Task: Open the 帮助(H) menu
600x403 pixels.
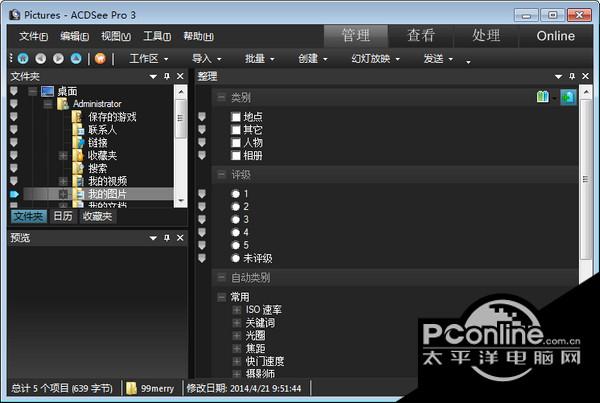Action: [x=199, y=36]
